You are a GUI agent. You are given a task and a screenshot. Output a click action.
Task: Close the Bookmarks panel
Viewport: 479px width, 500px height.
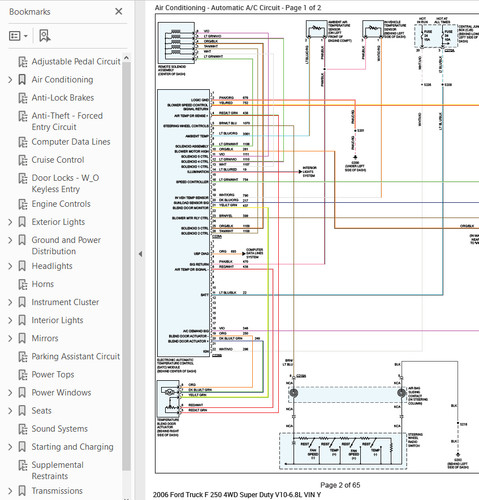pos(118,12)
